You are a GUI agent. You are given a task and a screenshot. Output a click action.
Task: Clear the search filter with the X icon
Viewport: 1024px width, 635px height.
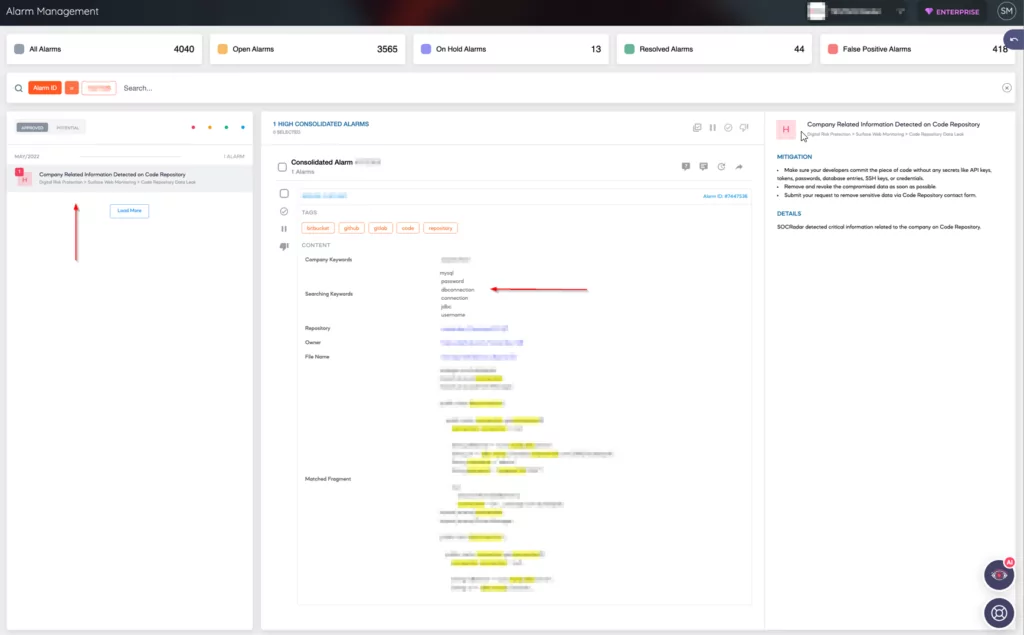tap(1006, 88)
